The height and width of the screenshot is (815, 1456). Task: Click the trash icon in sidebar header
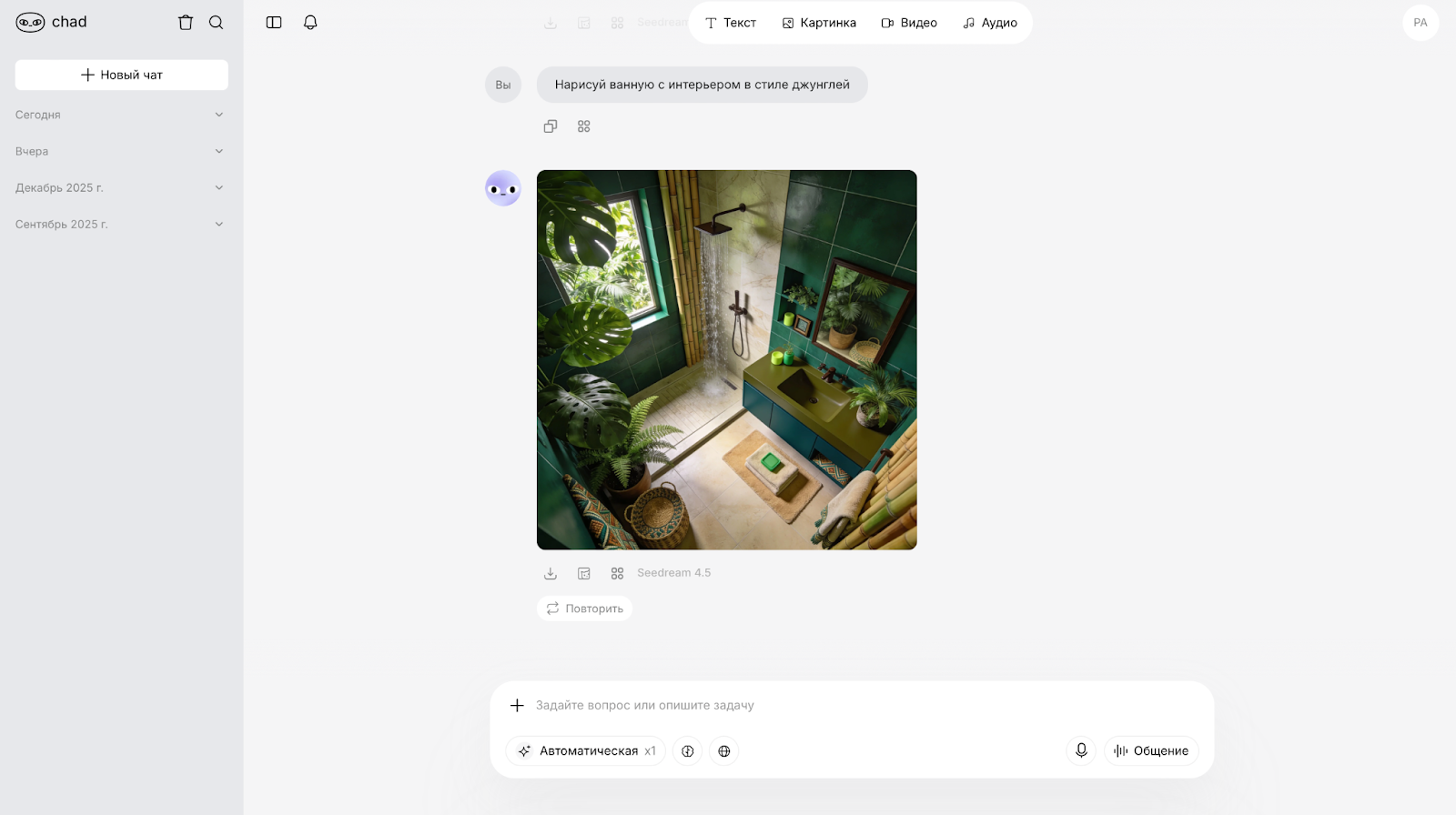pyautogui.click(x=186, y=23)
